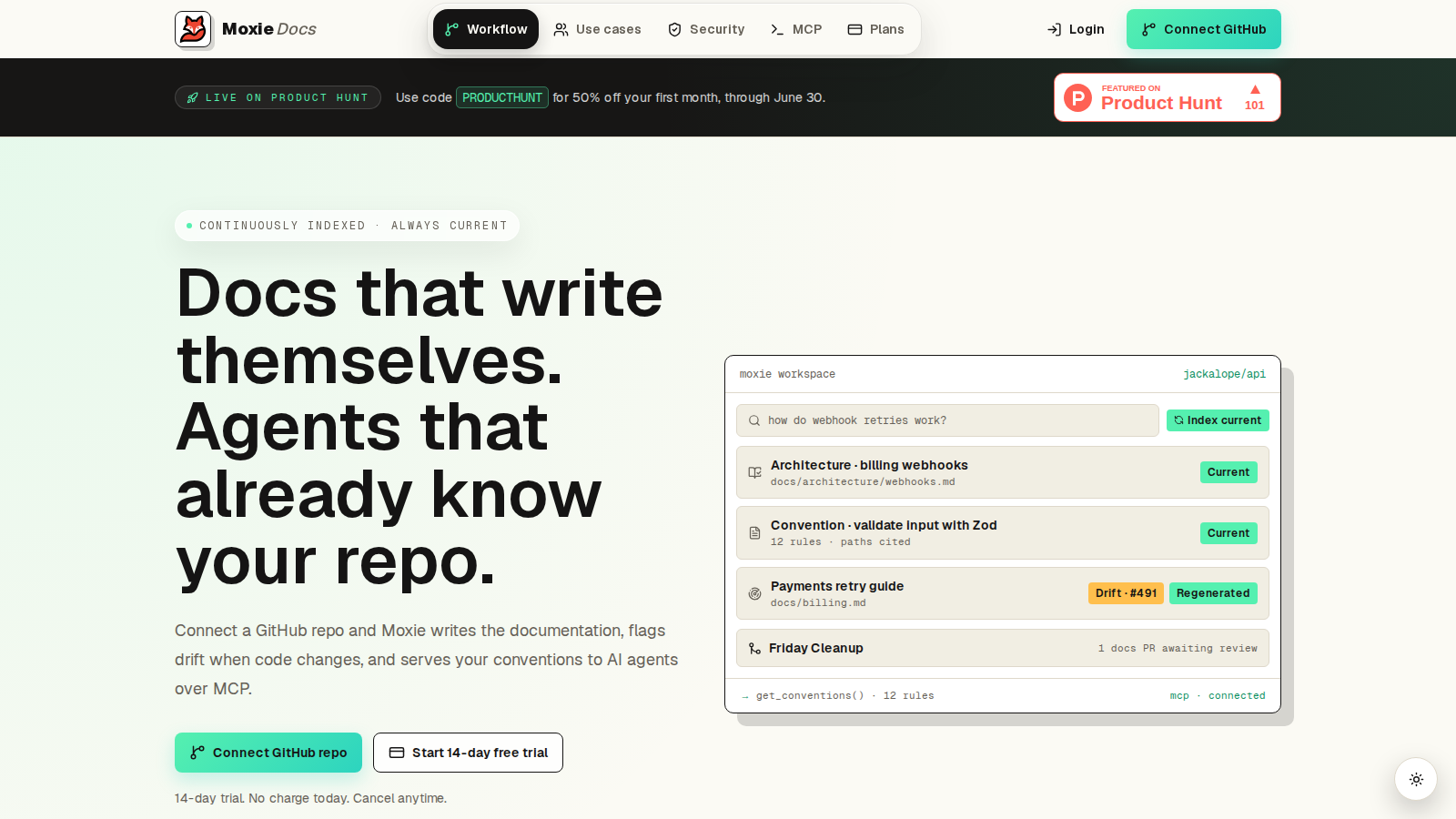Open Architecture billing webhooks row
Screen dimensions: 1456x819
pos(1003,472)
